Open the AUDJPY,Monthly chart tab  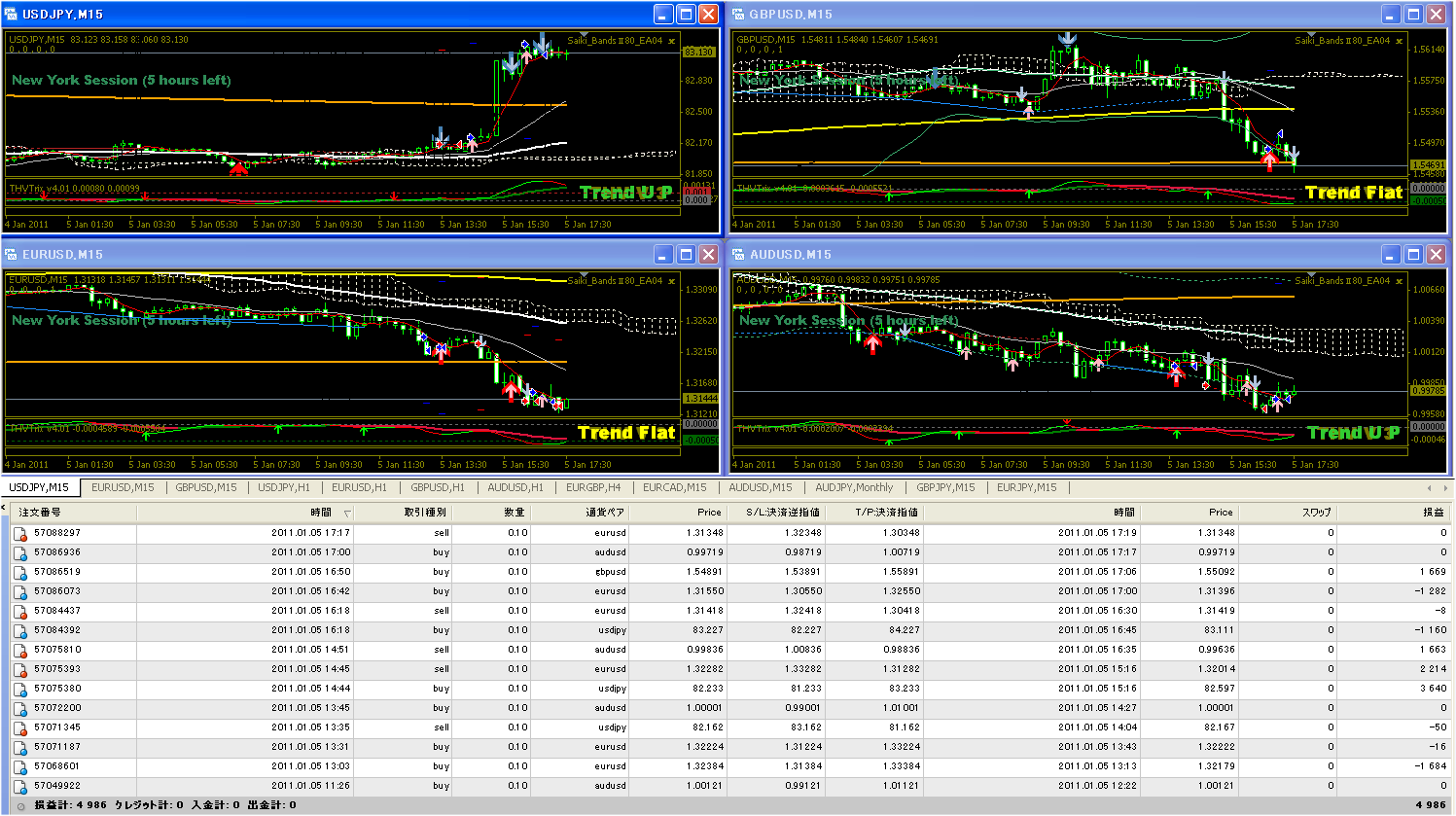click(x=854, y=487)
